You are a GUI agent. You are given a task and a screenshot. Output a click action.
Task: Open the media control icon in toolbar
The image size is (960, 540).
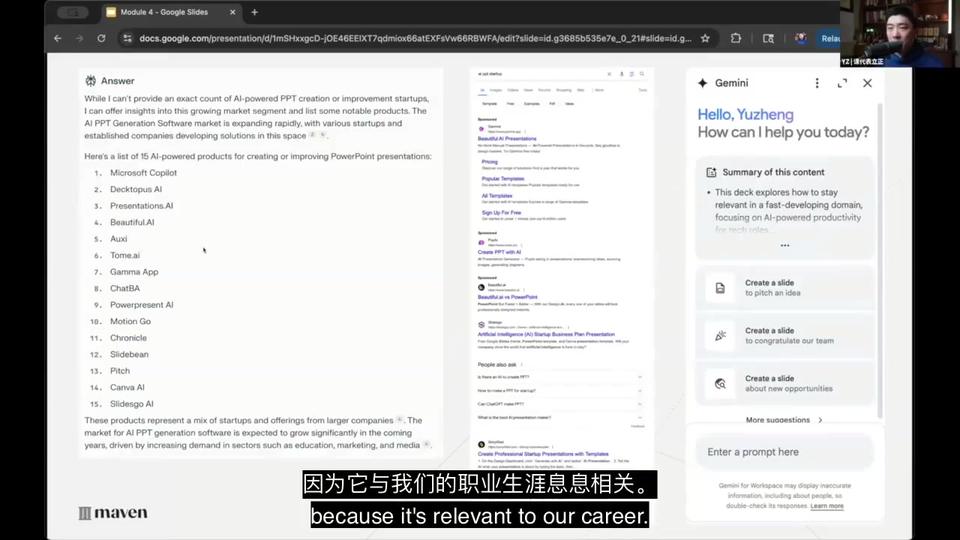point(768,38)
